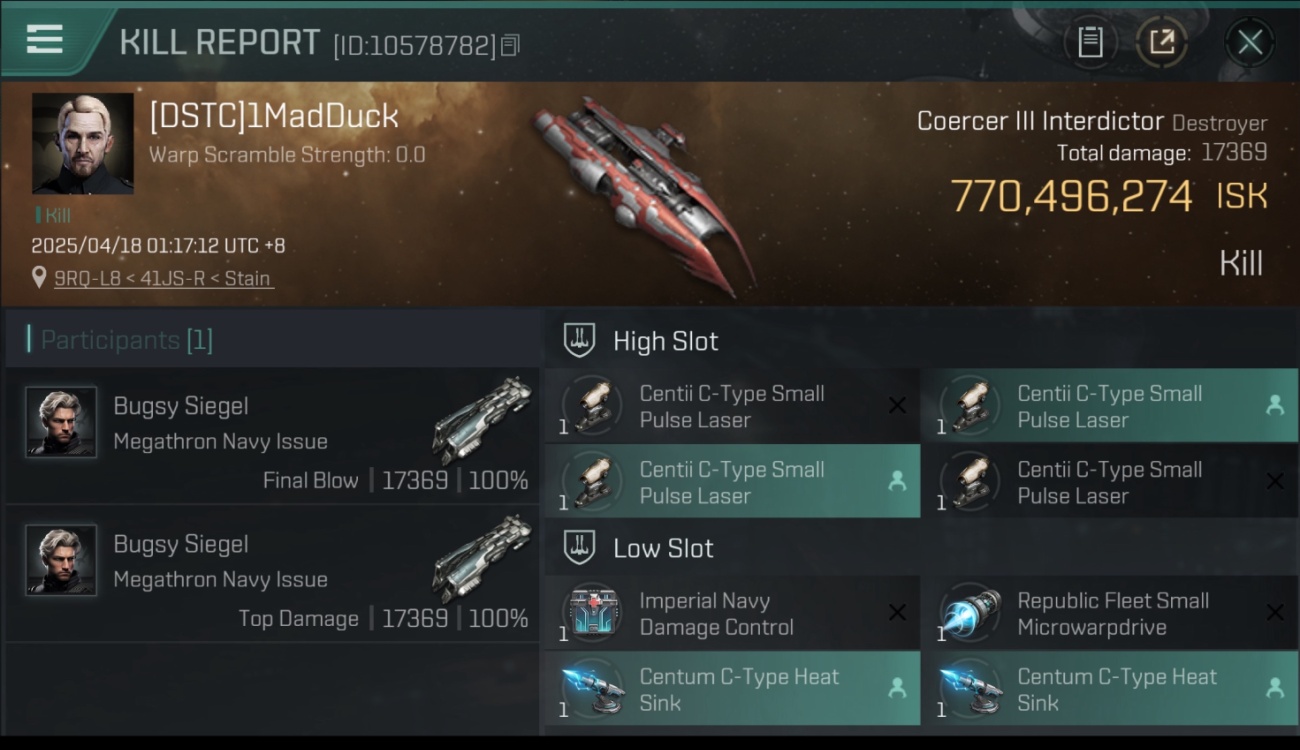The image size is (1300, 750).
Task: Open the hamburger menu icon
Action: click(x=45, y=40)
